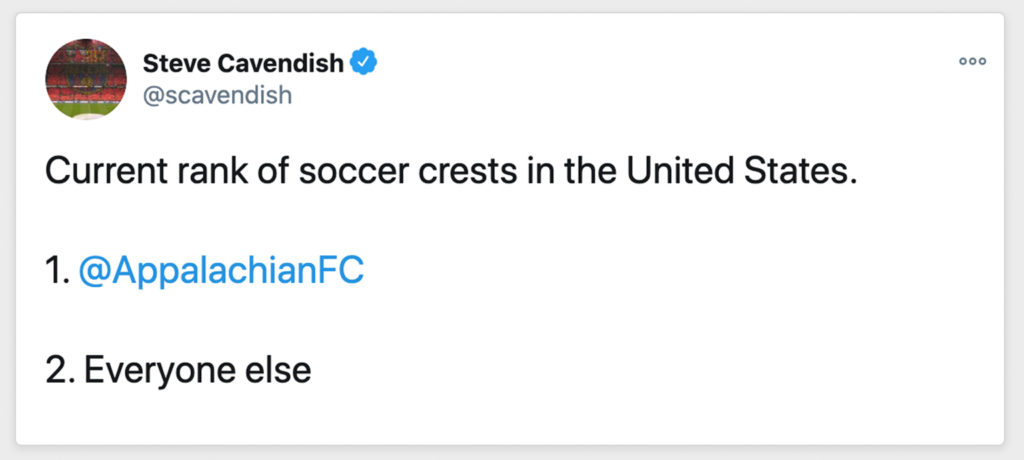View the stadium avatar image

coord(86,79)
